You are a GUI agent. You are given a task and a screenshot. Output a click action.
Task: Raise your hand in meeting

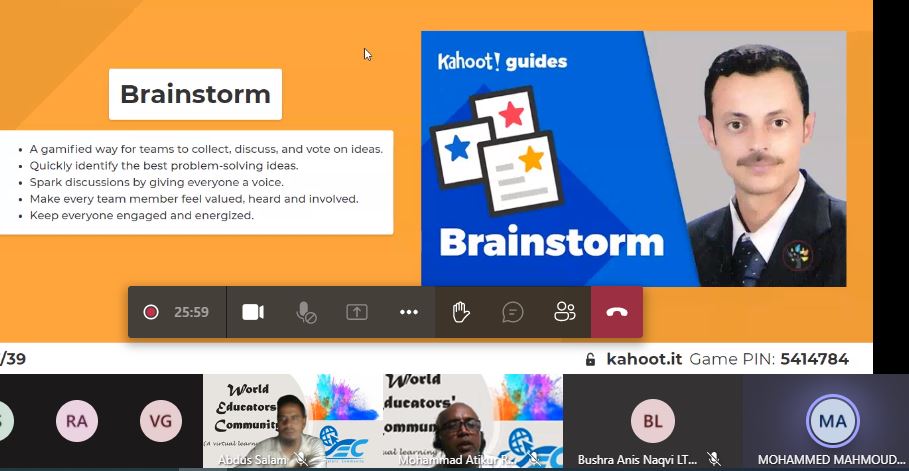point(461,312)
